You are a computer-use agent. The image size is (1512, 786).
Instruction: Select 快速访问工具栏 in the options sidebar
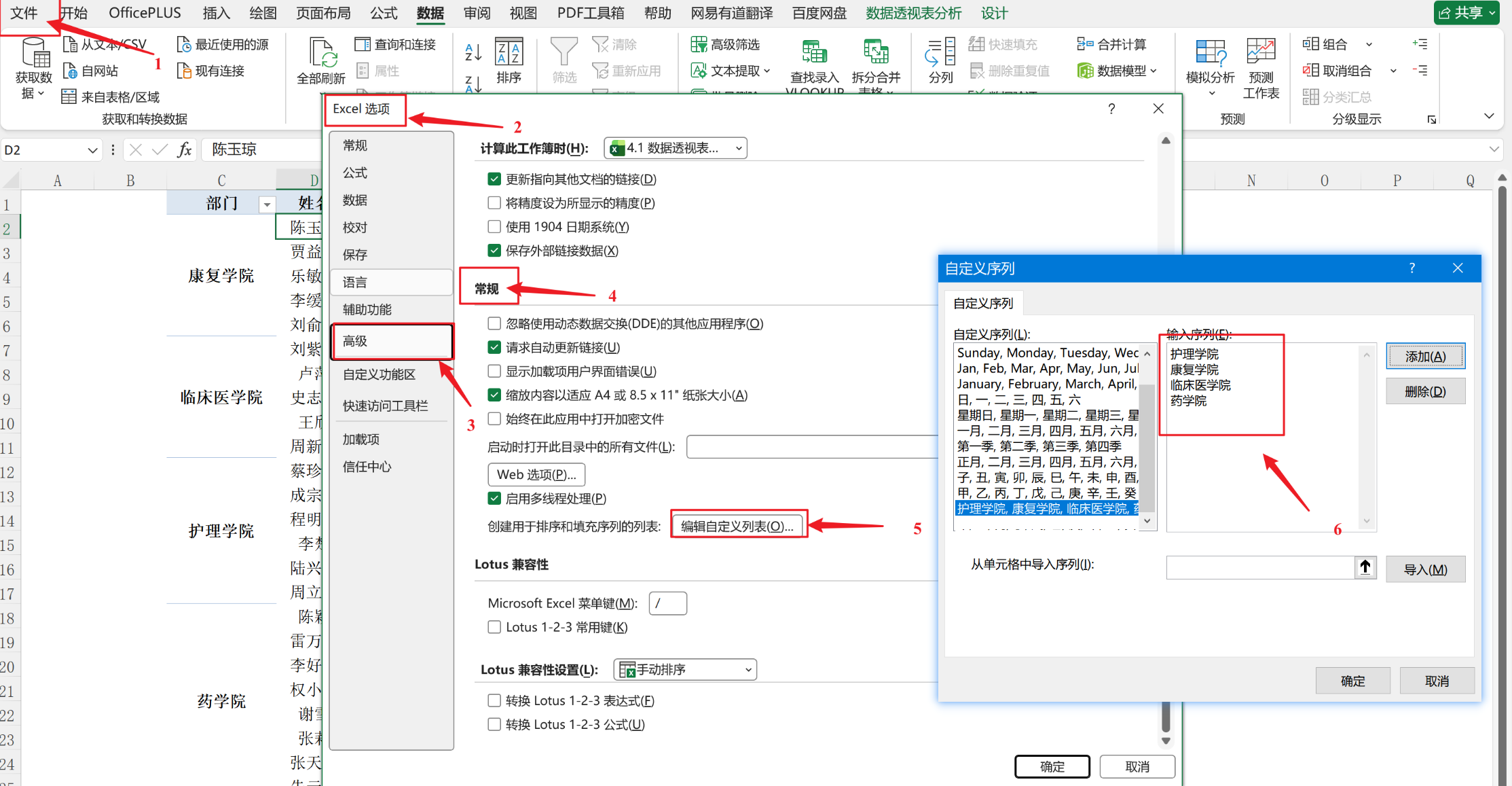pos(385,406)
